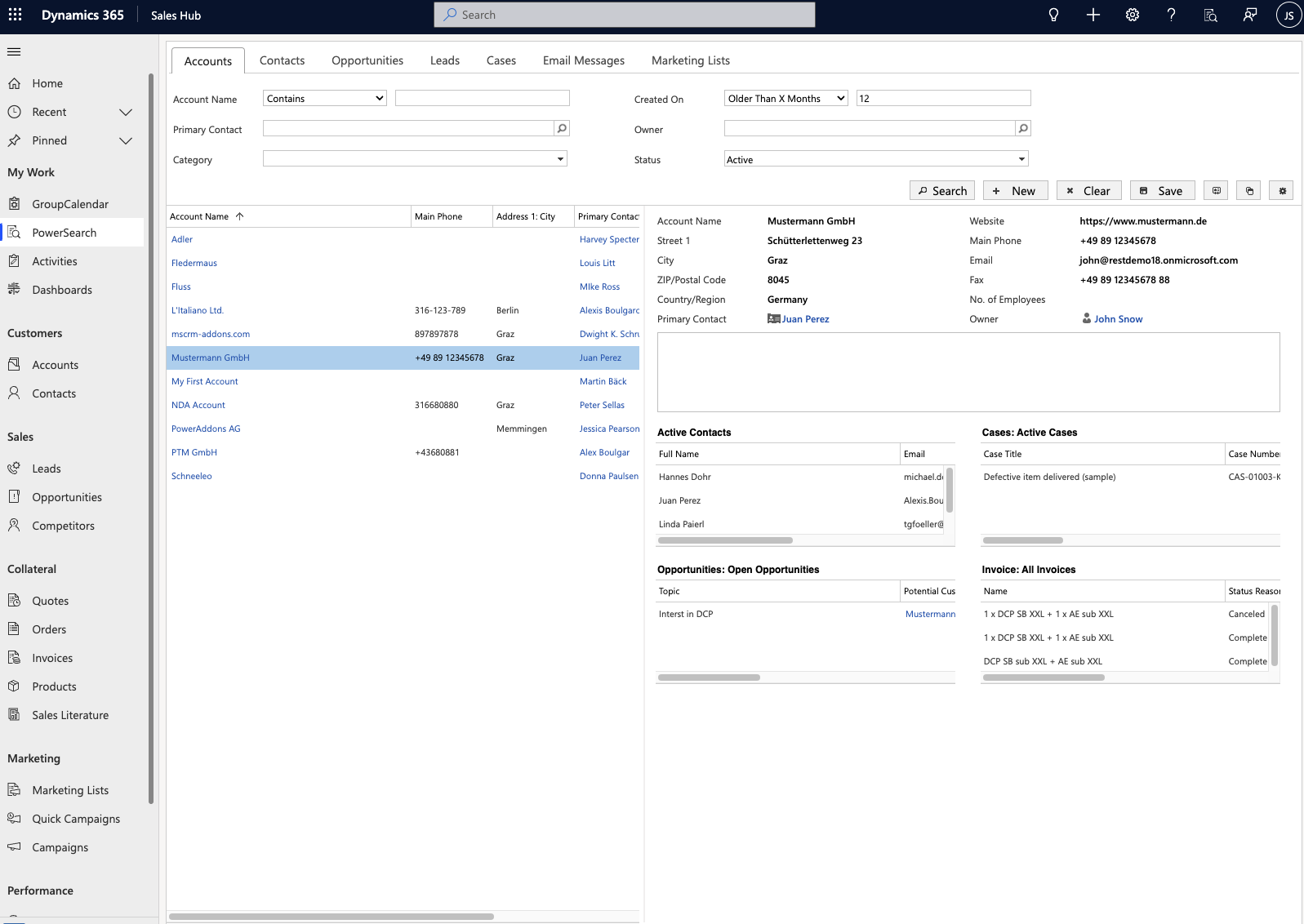
Task: Open Sales Literature in sidebar
Action: [x=70, y=715]
